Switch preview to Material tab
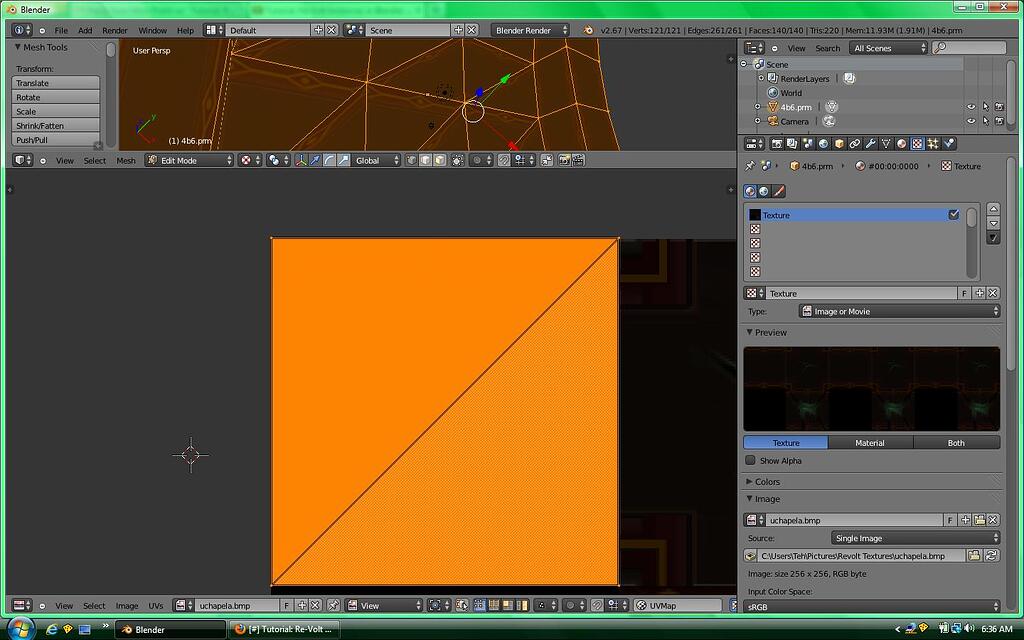This screenshot has height=640, width=1024. coord(870,443)
